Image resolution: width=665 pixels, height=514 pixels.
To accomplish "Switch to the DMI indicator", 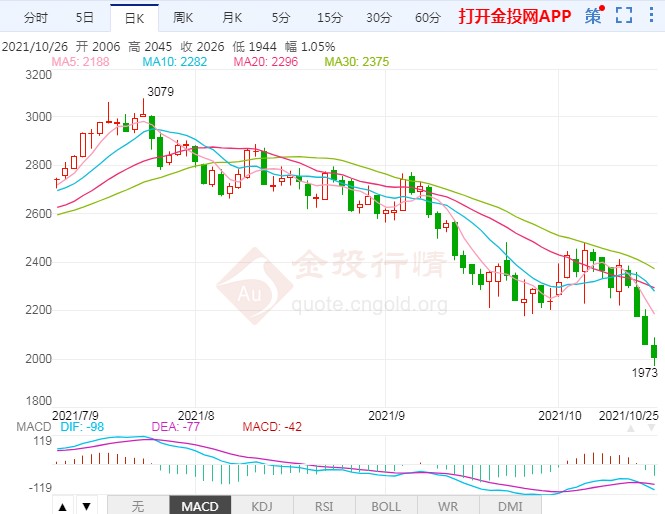I will point(510,506).
